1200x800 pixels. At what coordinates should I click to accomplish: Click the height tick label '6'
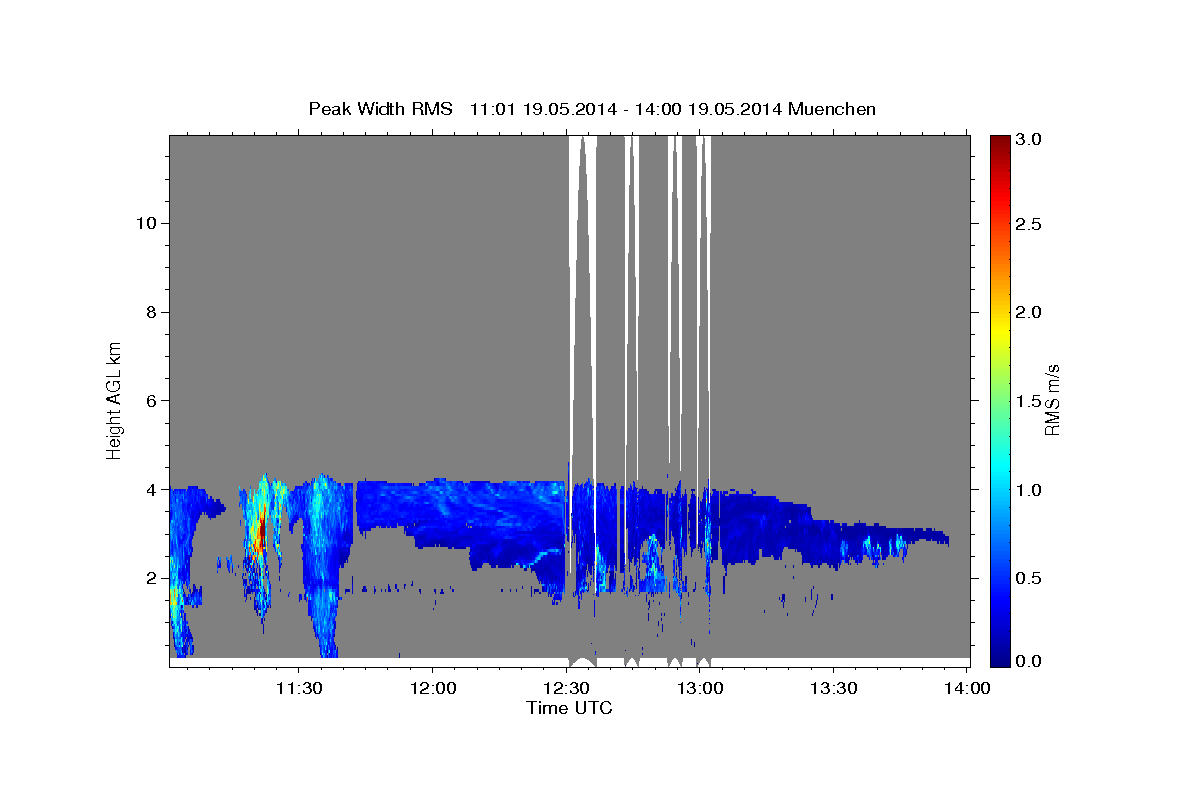[x=149, y=400]
